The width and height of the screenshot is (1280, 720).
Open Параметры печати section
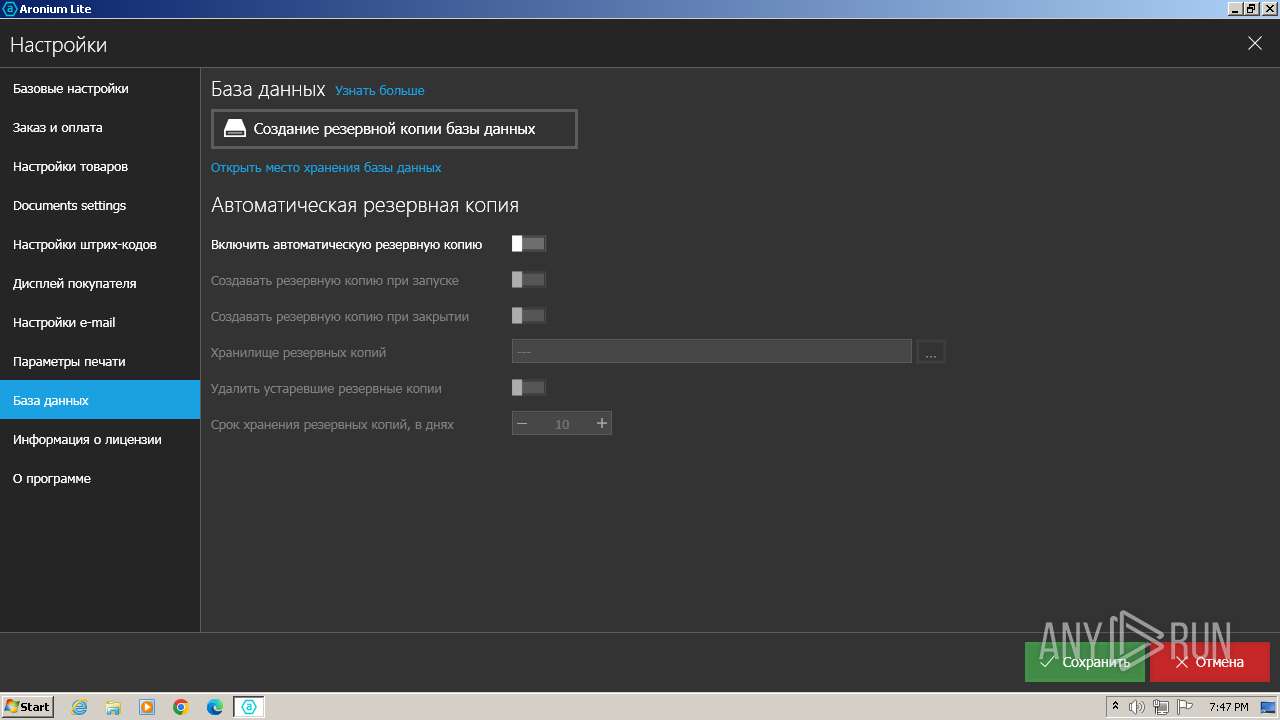click(100, 362)
